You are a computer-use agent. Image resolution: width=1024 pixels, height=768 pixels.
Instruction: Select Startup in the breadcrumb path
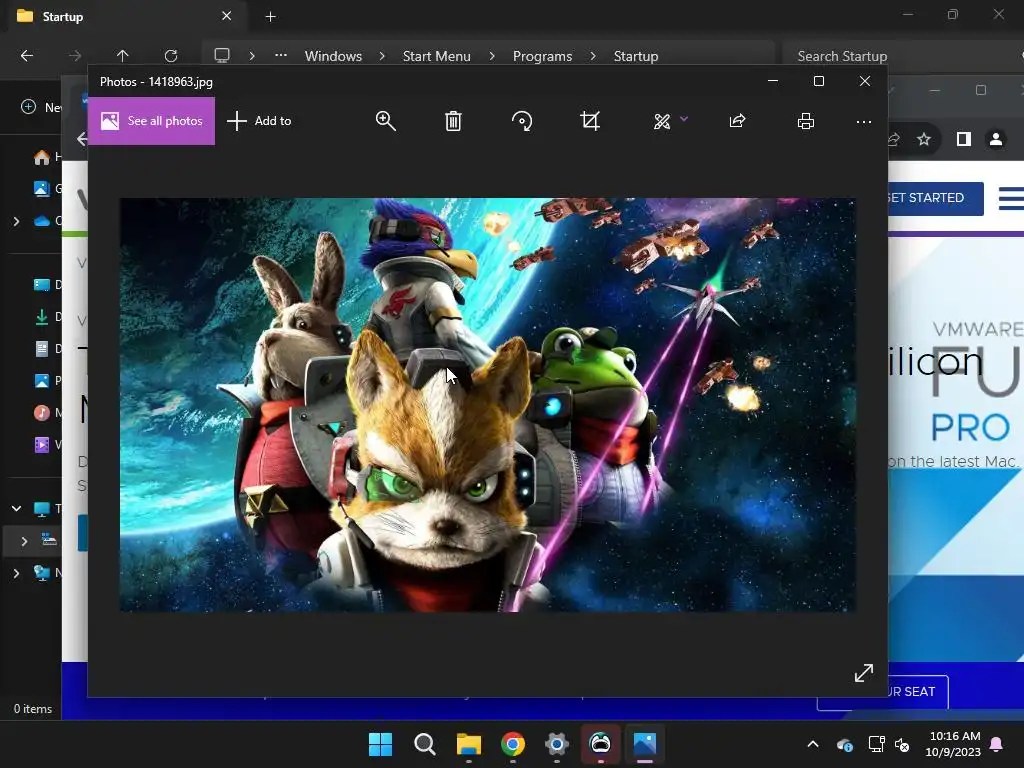tap(635, 56)
